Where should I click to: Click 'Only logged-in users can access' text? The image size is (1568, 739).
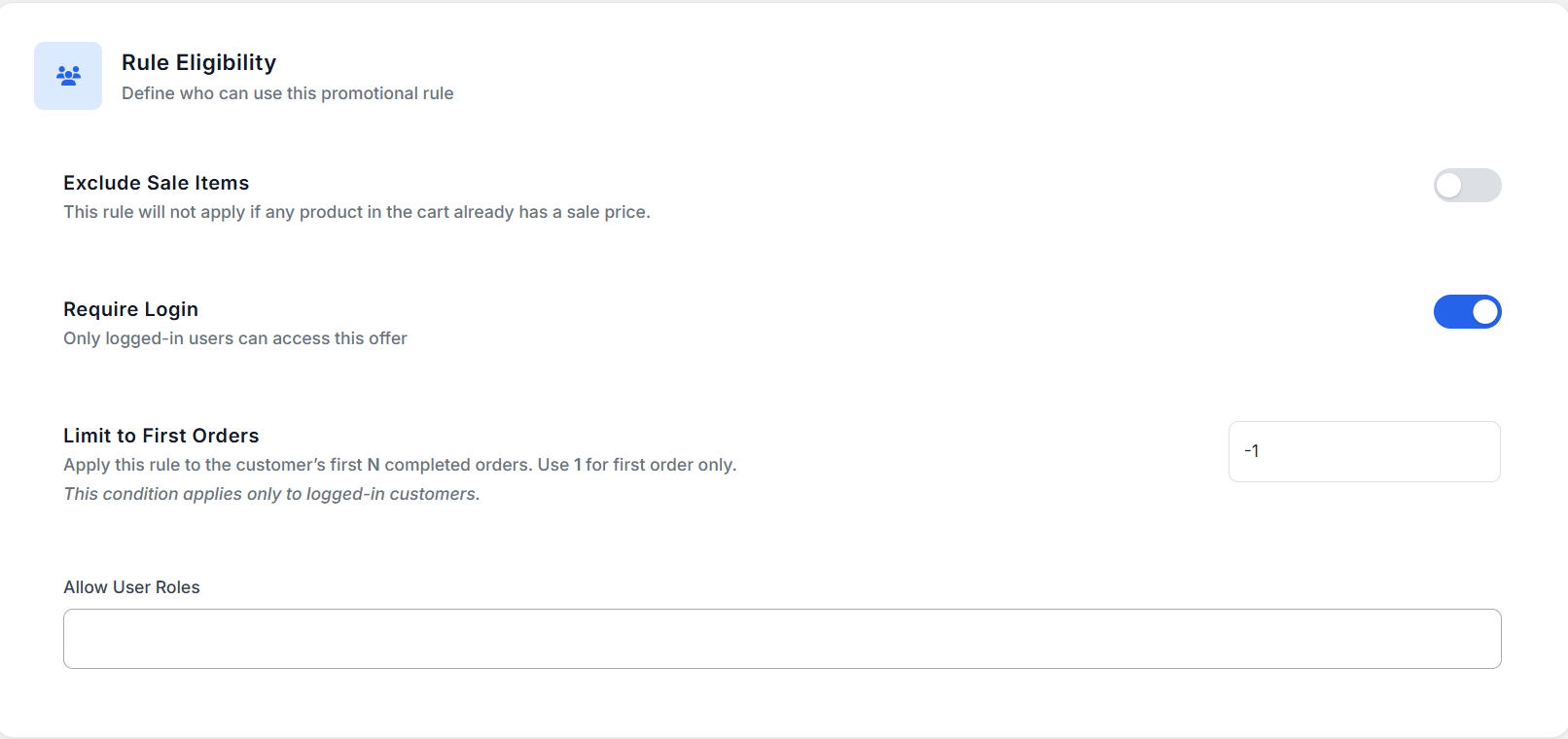234,338
